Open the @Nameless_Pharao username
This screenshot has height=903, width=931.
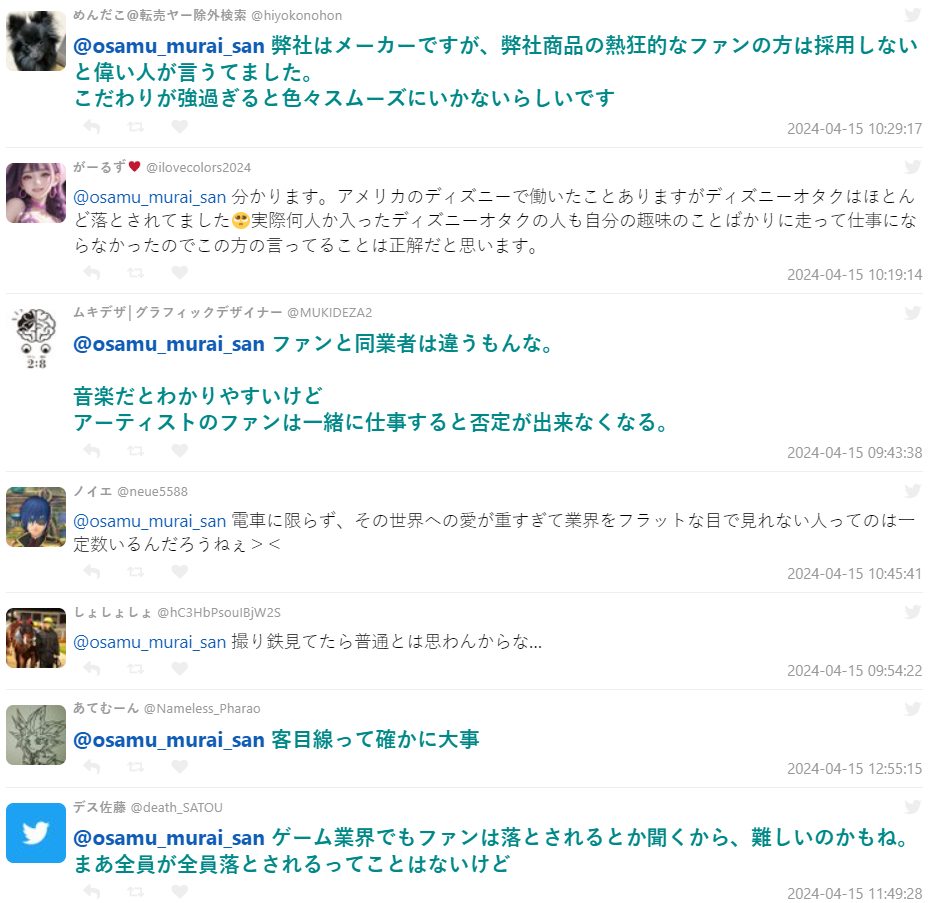202,708
